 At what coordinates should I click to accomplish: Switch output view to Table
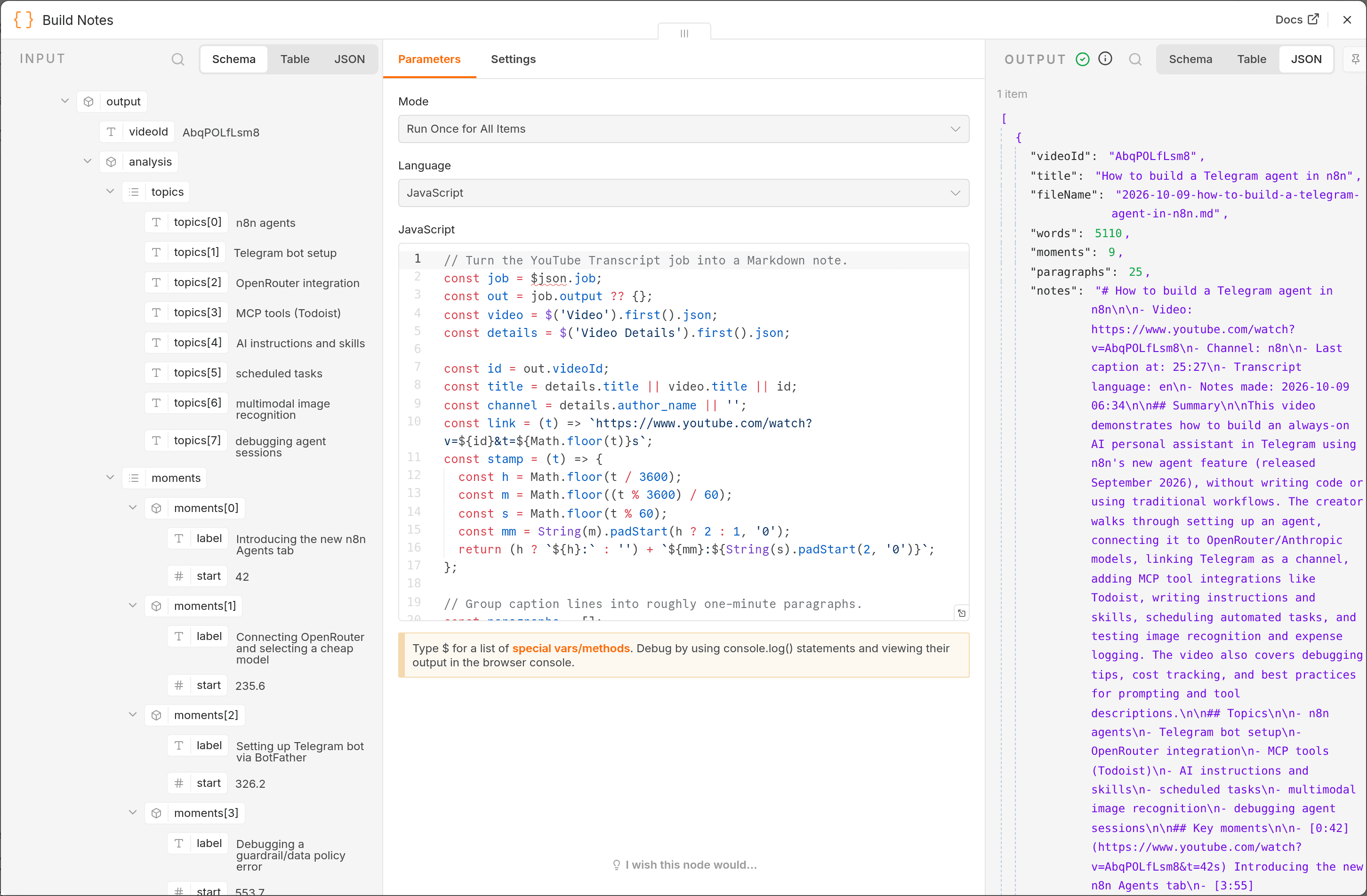click(1252, 59)
